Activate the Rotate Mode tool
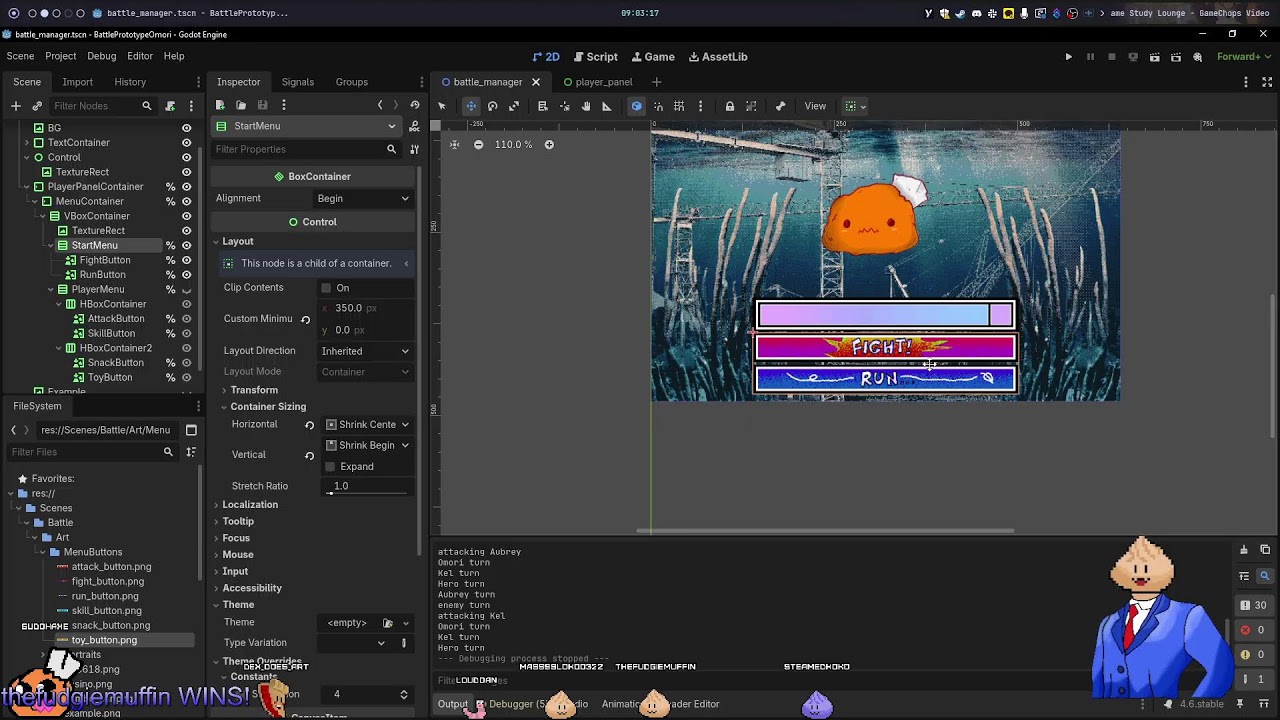1280x720 pixels. (492, 106)
